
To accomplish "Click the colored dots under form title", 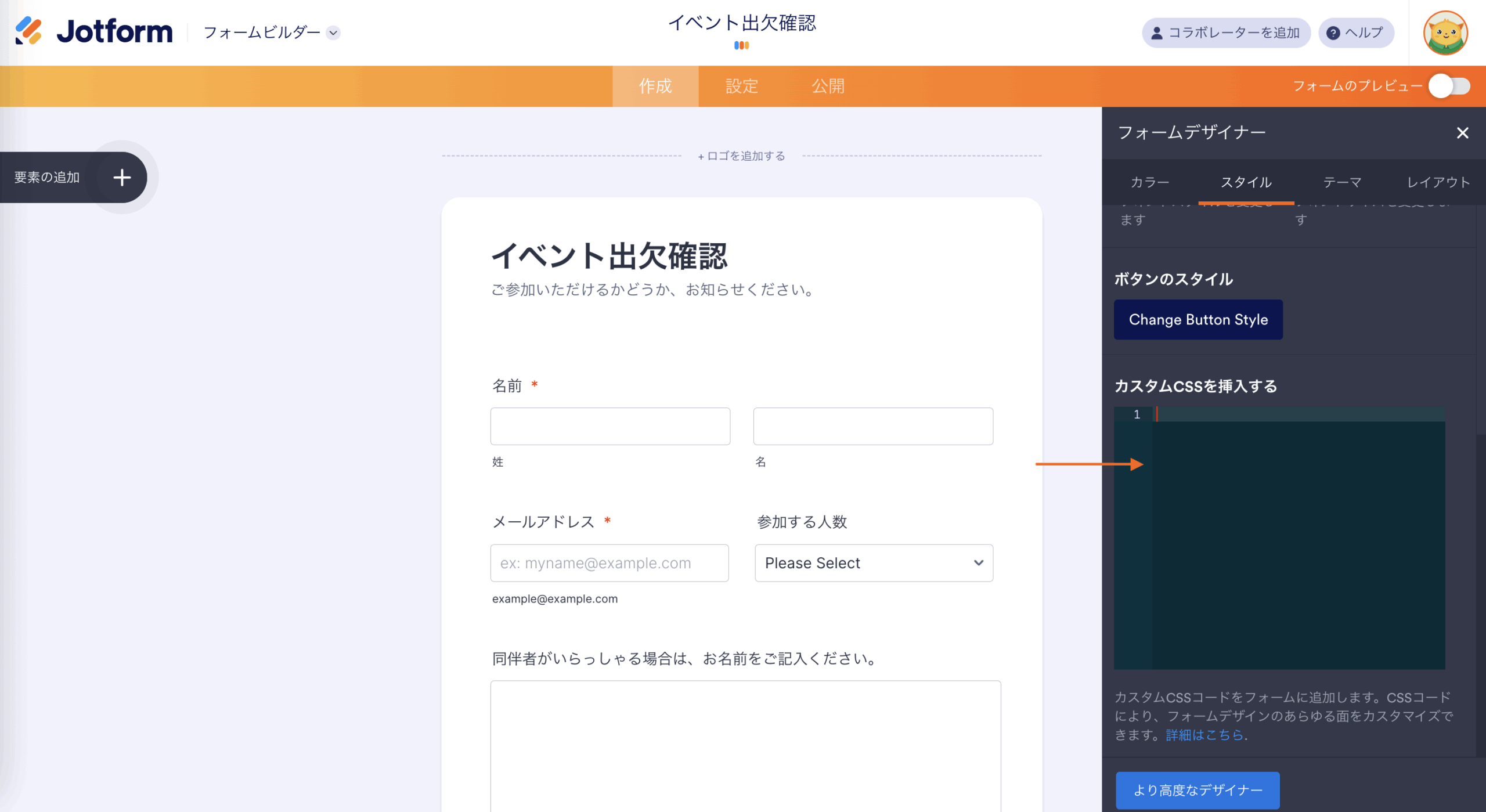I will click(741, 45).
